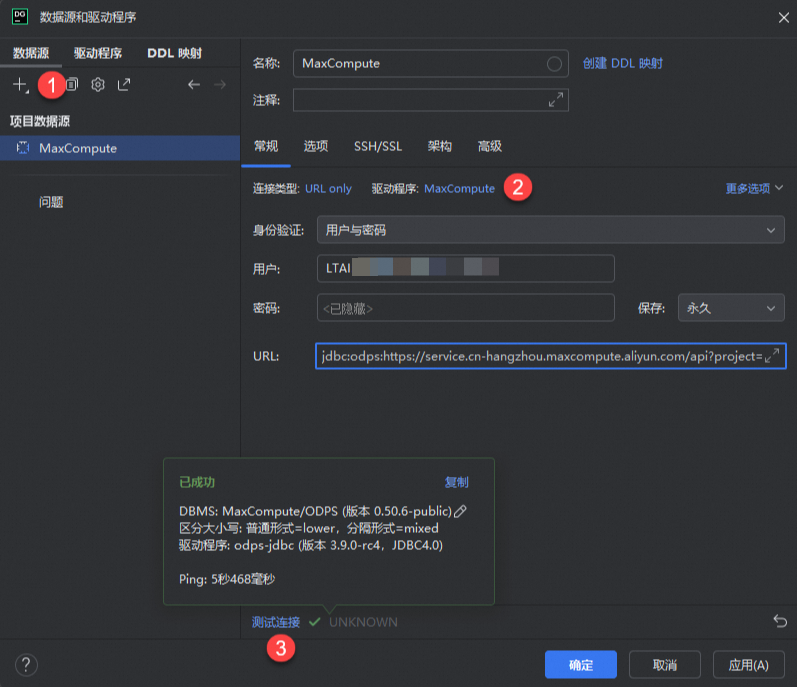Click 测试连接 link

click(x=276, y=622)
